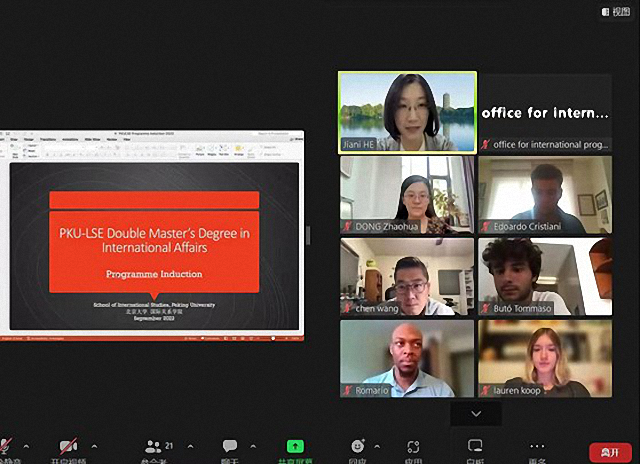The height and width of the screenshot is (464, 640).
Task: Open the more options ellipsis menu
Action: [x=537, y=447]
